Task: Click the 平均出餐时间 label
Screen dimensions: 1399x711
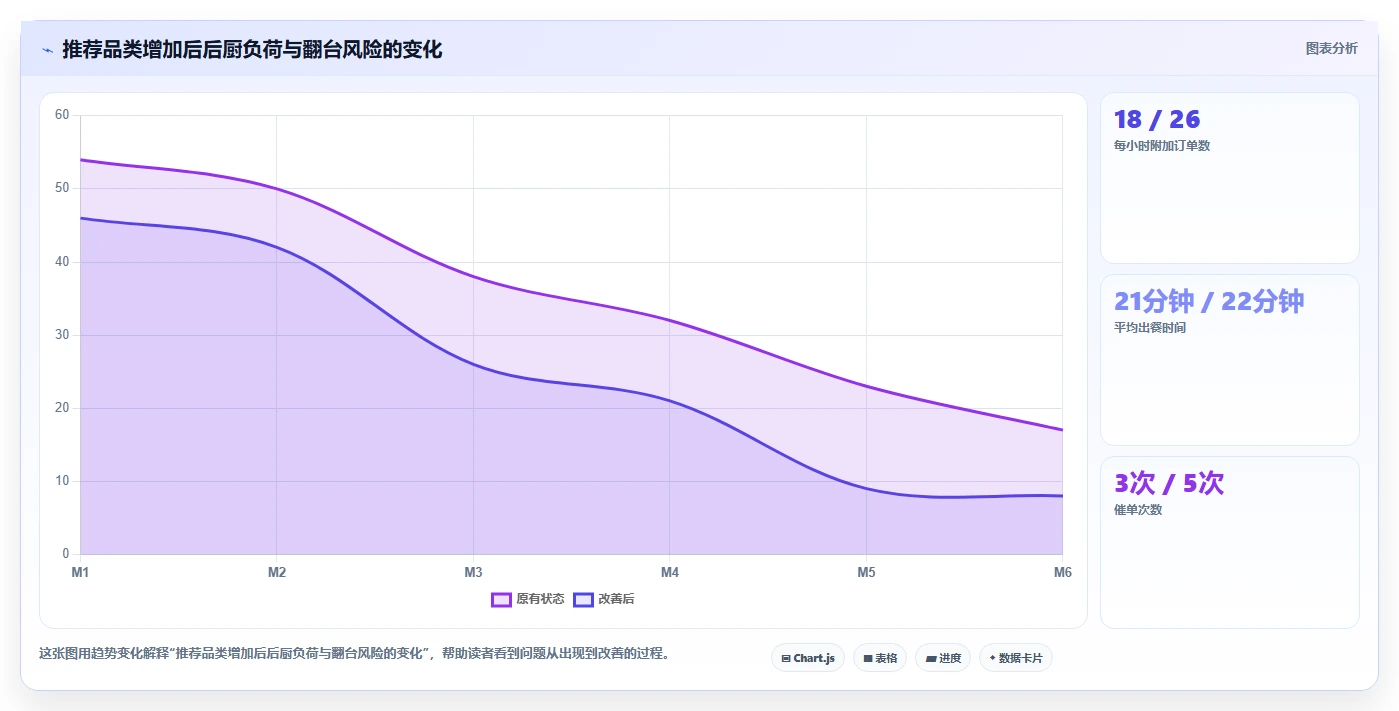Action: tap(1150, 328)
